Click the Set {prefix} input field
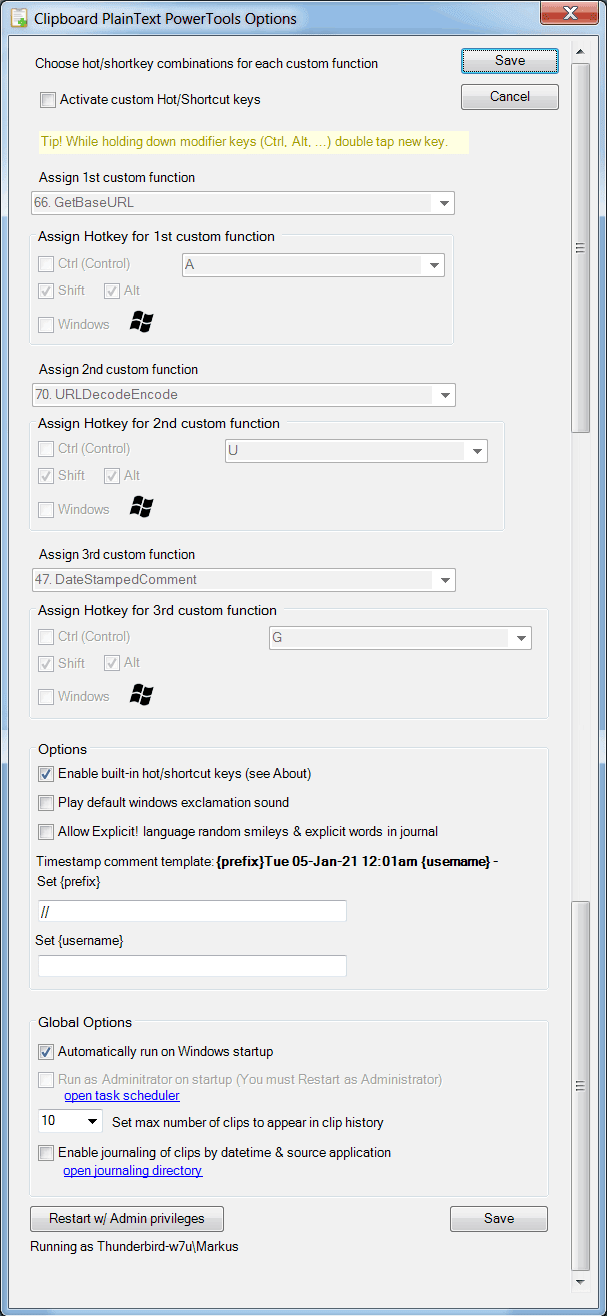The image size is (607, 1316). pos(192,911)
